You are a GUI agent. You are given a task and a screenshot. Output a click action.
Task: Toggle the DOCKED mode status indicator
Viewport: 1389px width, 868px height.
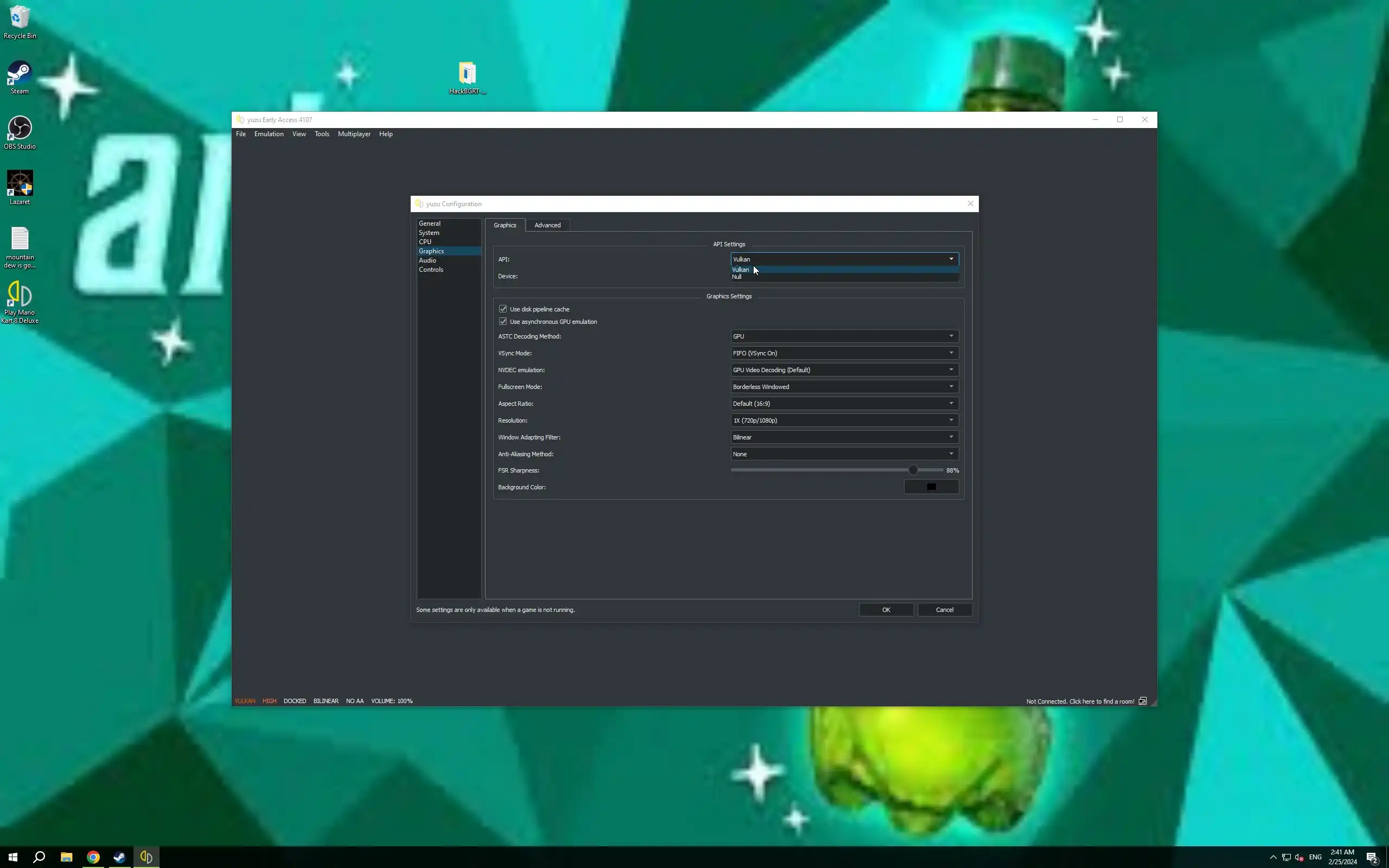pos(295,701)
